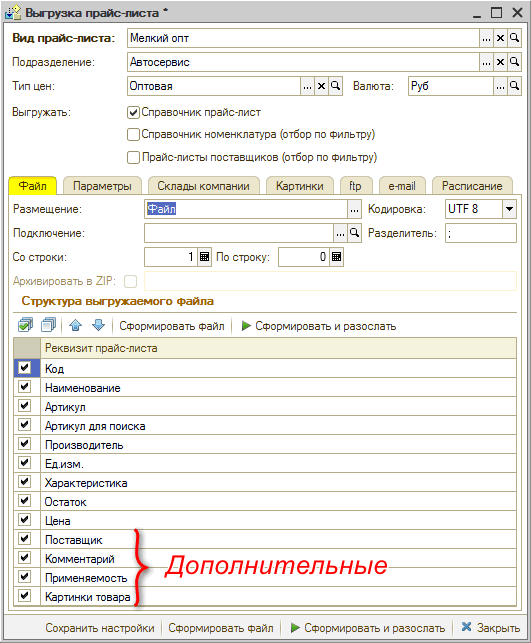Screen dimensions: 531x643
Task: Uncheck the Наименование row checkbox
Action: coord(25,387)
